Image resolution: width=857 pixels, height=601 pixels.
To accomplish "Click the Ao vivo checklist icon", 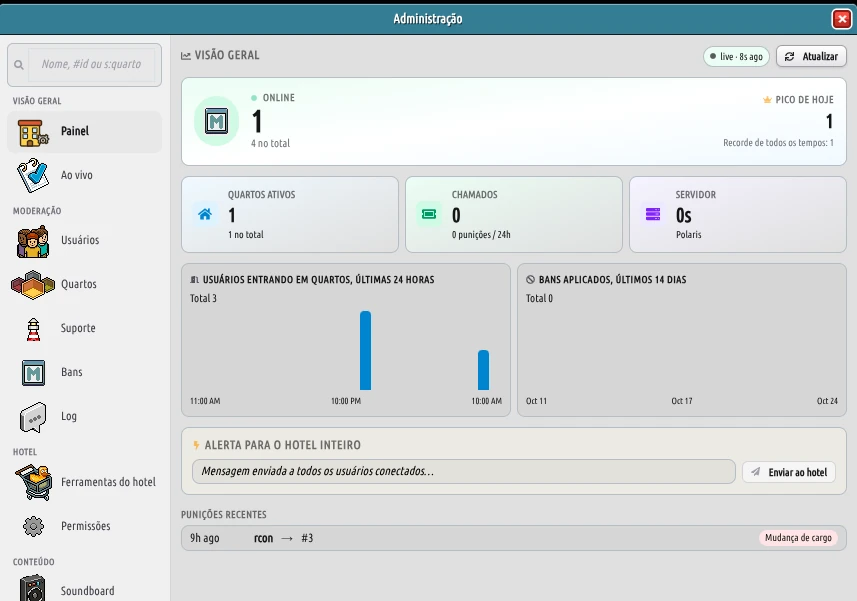I will [33, 175].
